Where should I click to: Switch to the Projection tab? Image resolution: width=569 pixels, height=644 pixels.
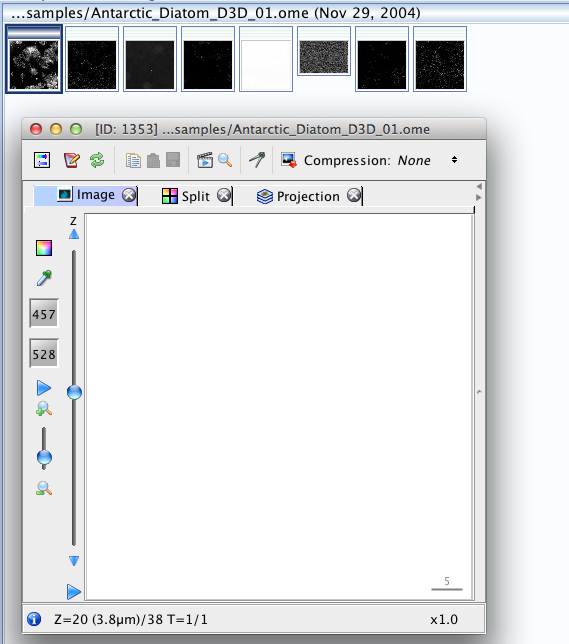(x=308, y=196)
